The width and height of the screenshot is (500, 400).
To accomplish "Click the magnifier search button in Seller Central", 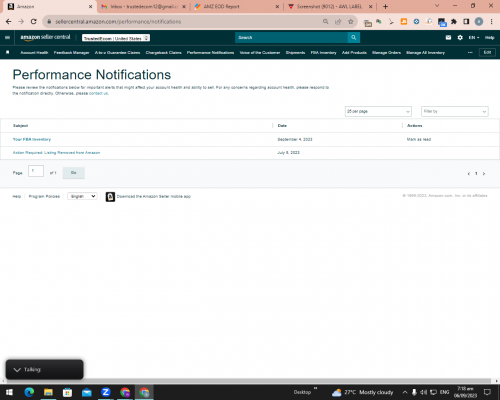I will (x=354, y=38).
